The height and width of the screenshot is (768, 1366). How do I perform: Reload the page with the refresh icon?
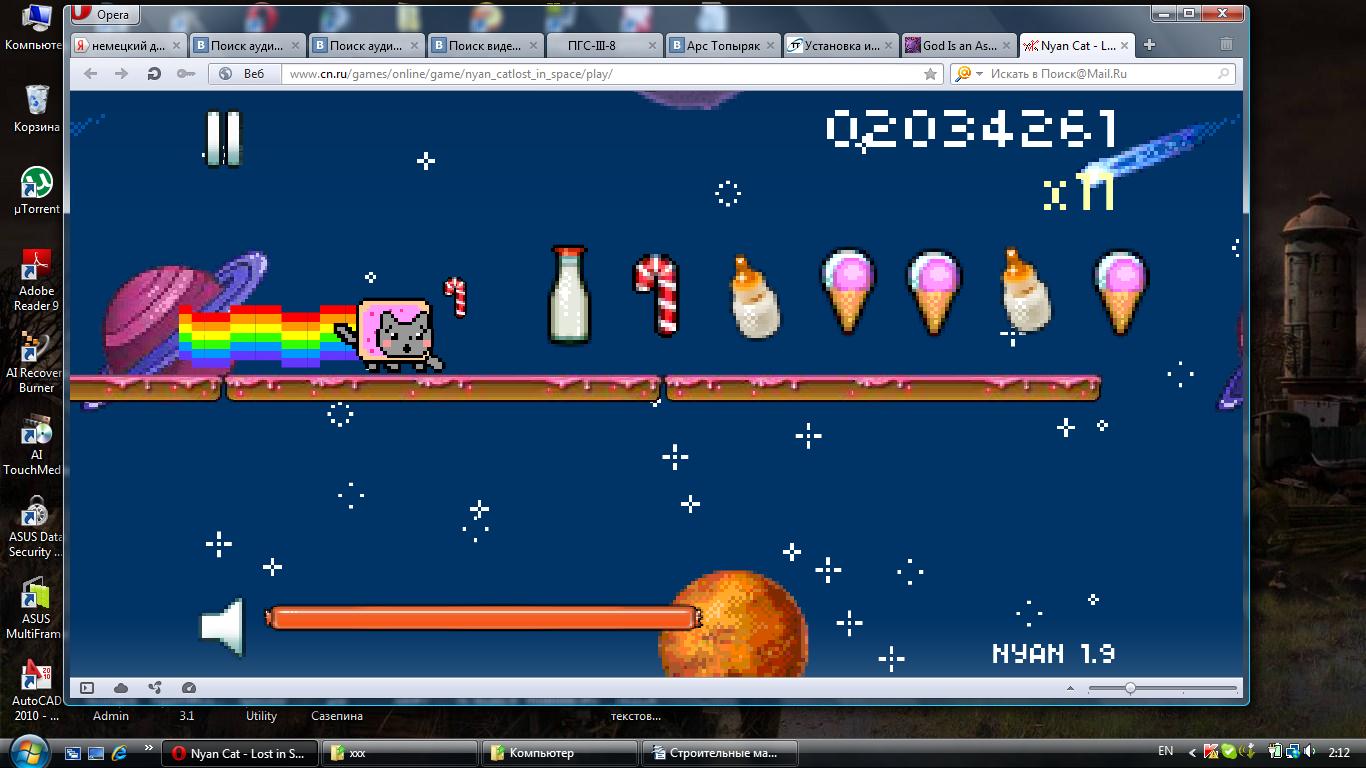154,74
